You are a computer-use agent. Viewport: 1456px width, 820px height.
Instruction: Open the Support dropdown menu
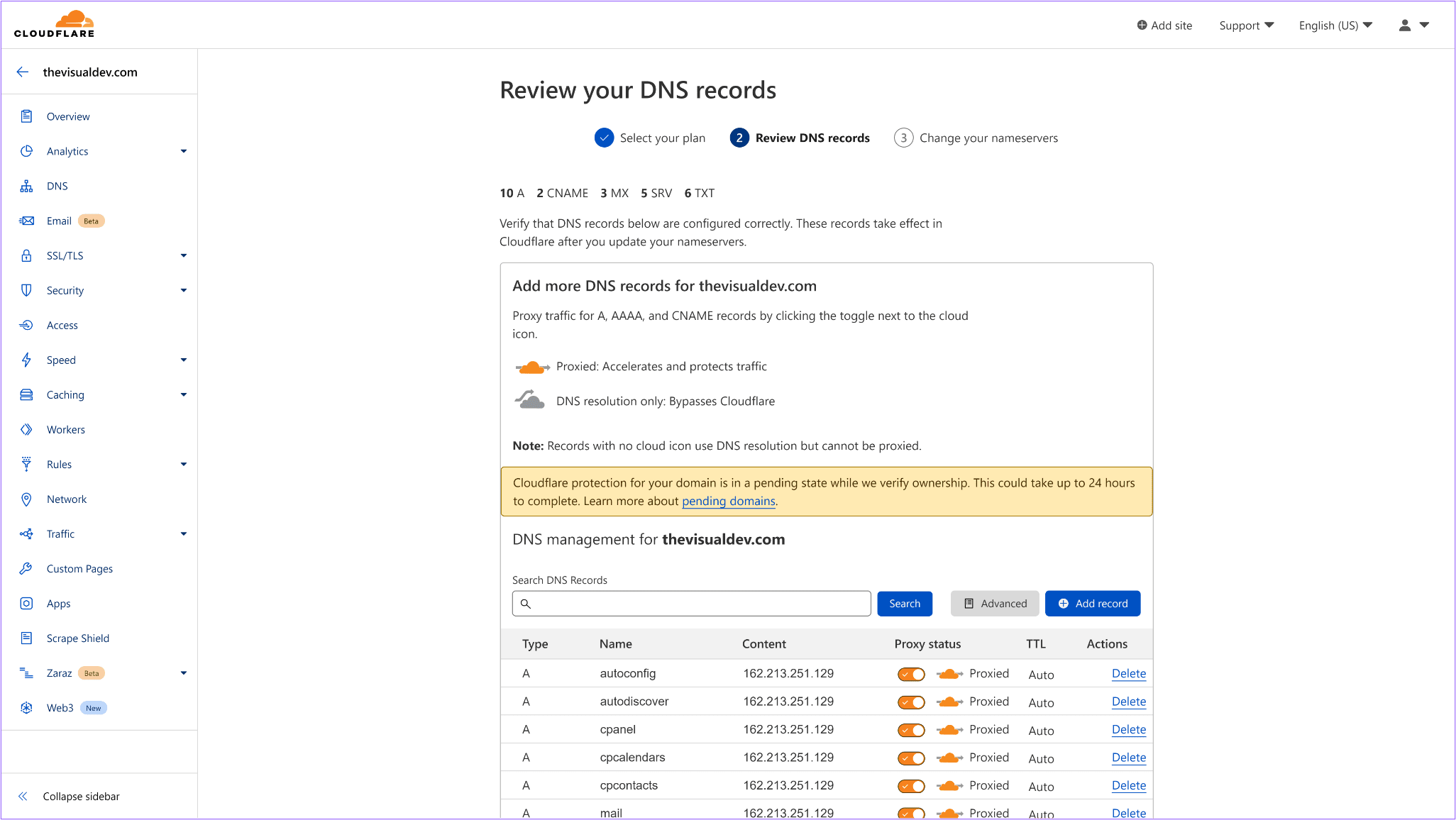click(1247, 26)
